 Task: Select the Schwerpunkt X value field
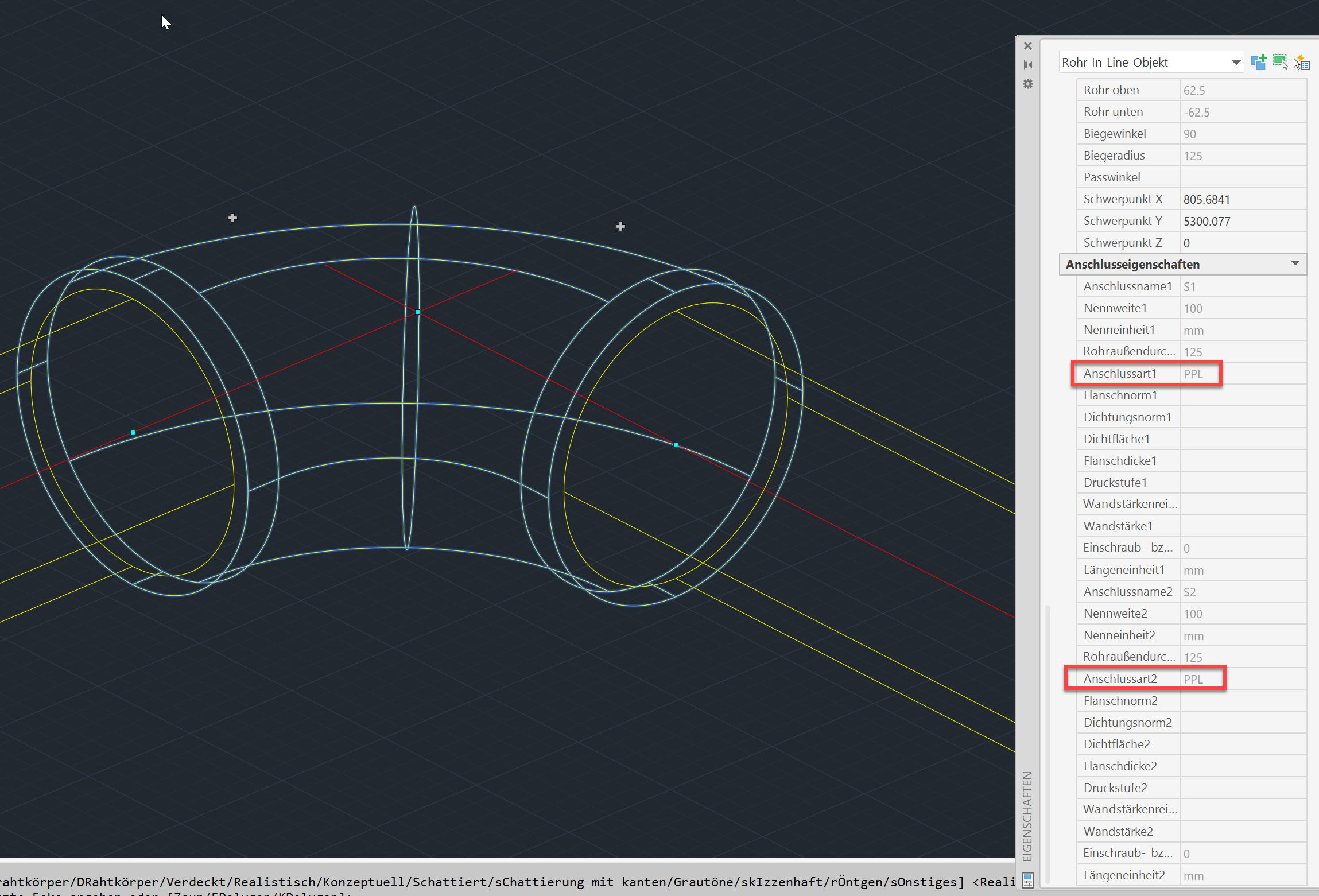point(1208,199)
